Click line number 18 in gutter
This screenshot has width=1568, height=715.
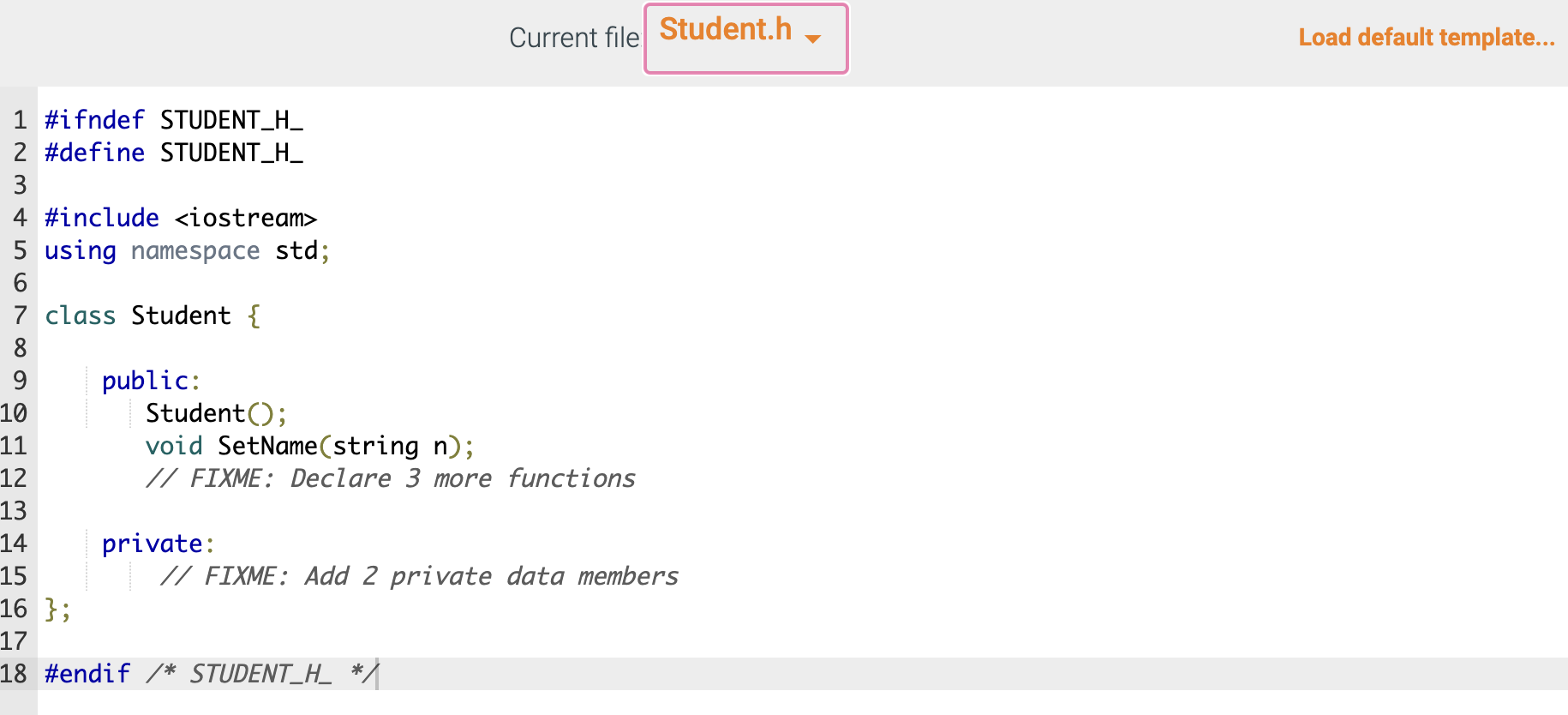(x=14, y=674)
